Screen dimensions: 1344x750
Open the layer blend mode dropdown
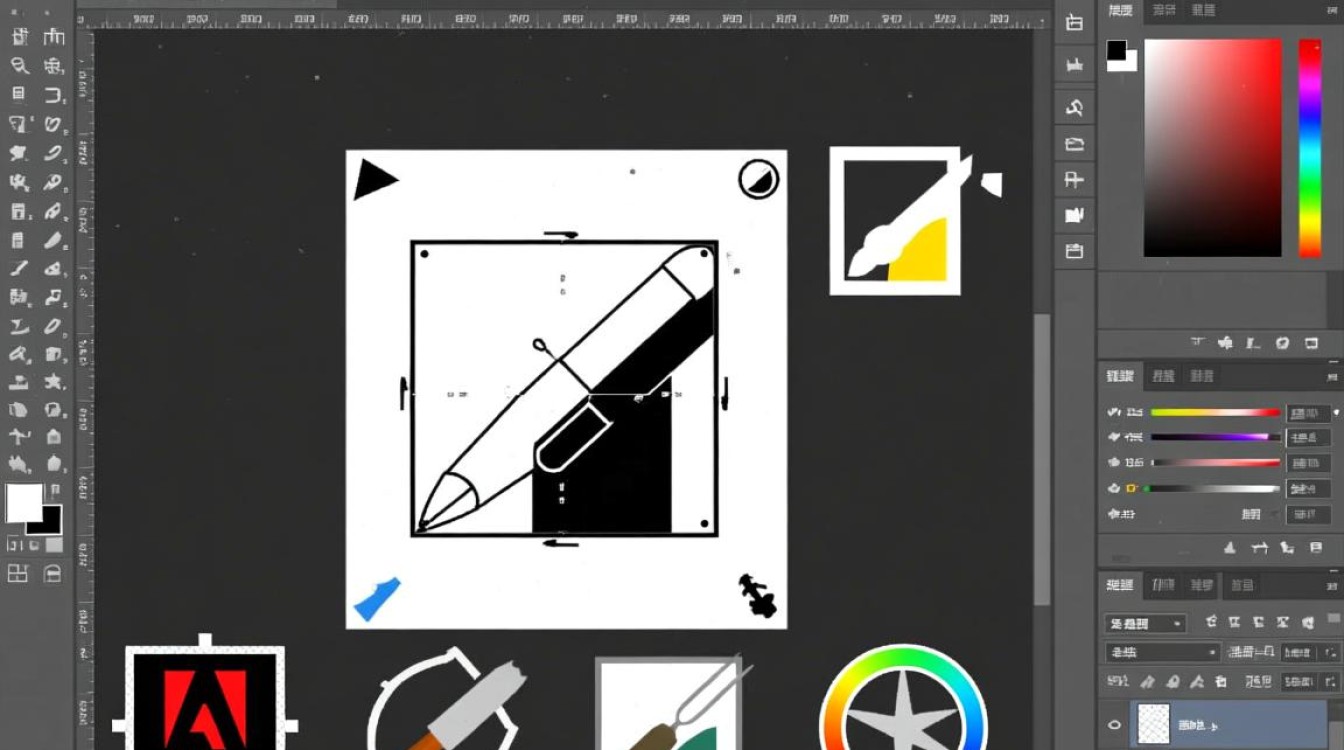(x=1162, y=652)
